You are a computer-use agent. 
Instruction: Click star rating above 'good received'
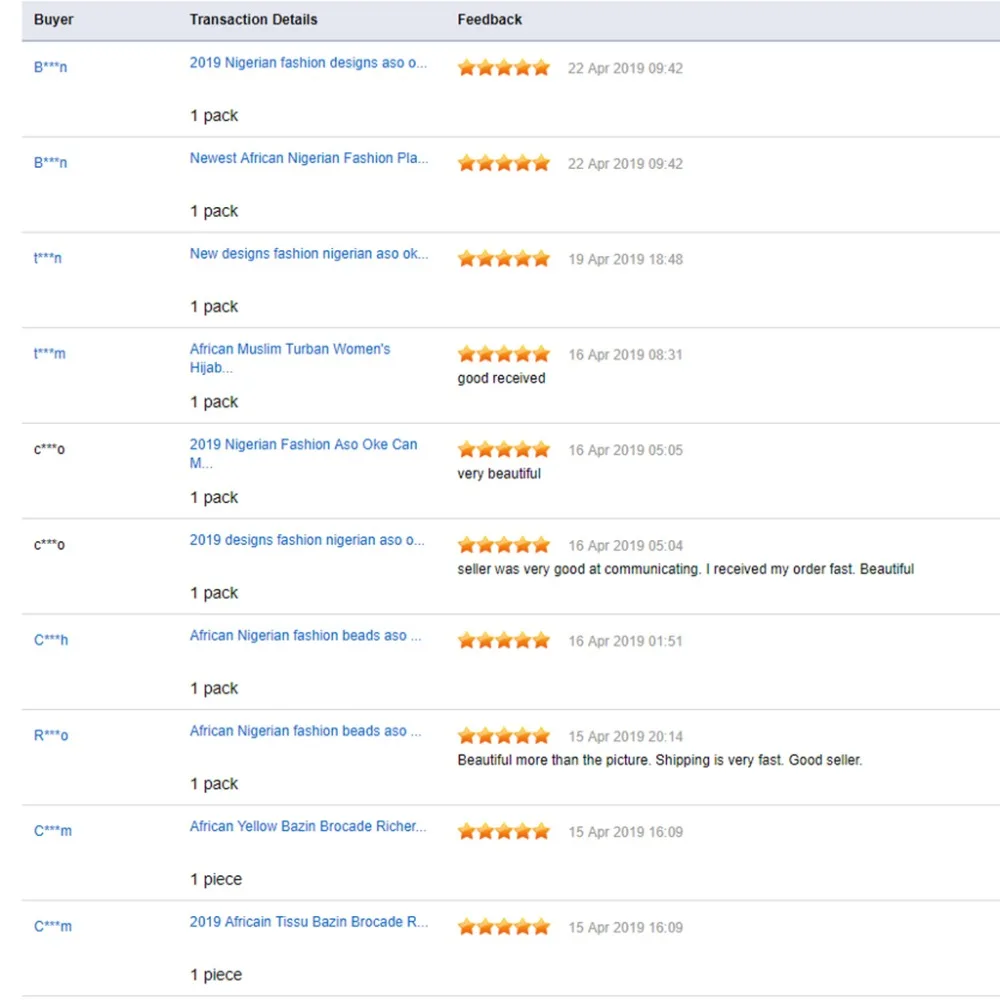pos(504,354)
